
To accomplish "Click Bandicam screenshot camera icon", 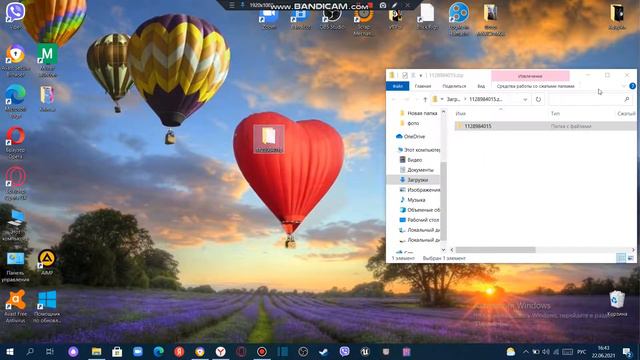I will (x=383, y=5).
